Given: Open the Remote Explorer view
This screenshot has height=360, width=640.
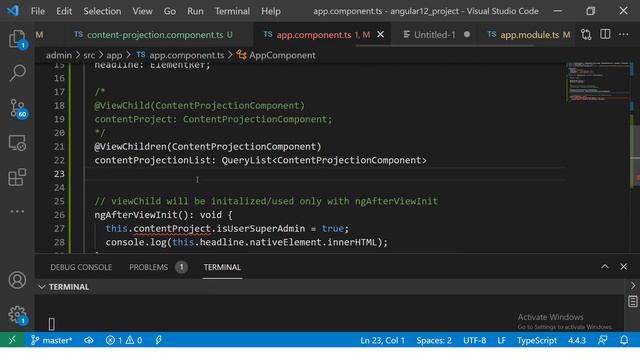Looking at the screenshot, I should 17,143.
